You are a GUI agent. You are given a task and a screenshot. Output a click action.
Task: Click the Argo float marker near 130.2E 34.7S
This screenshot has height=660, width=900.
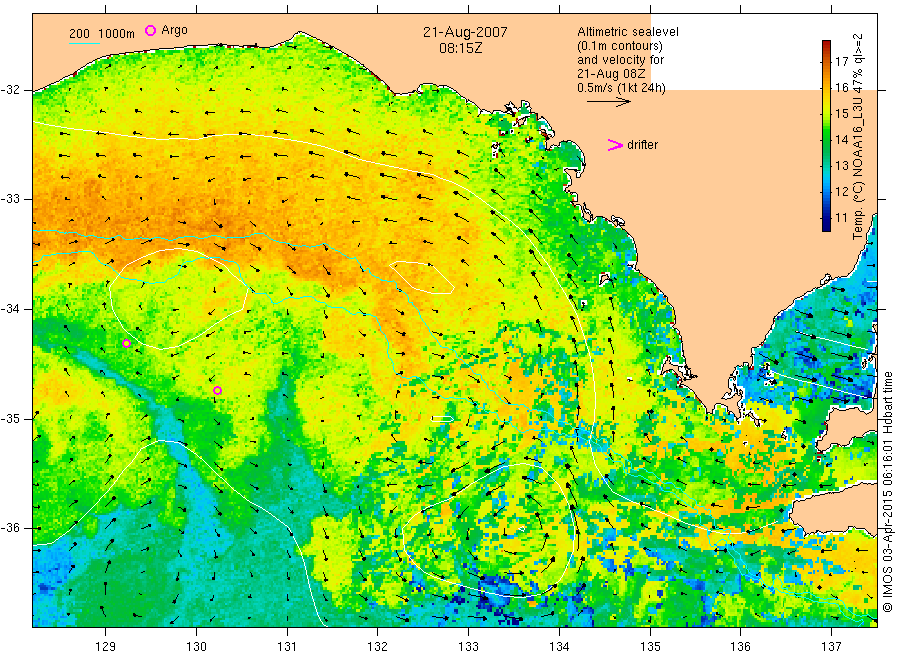coord(218,391)
